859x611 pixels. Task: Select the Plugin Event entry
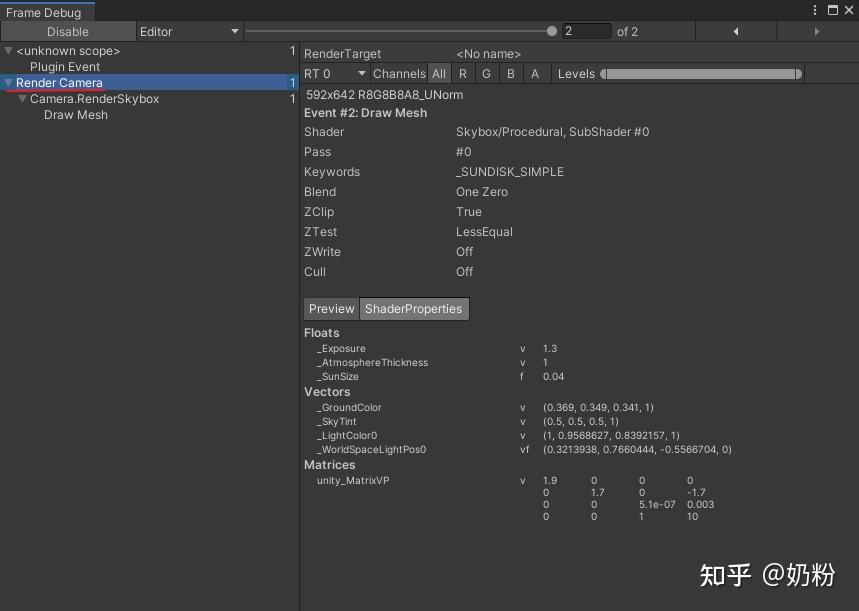pyautogui.click(x=66, y=66)
